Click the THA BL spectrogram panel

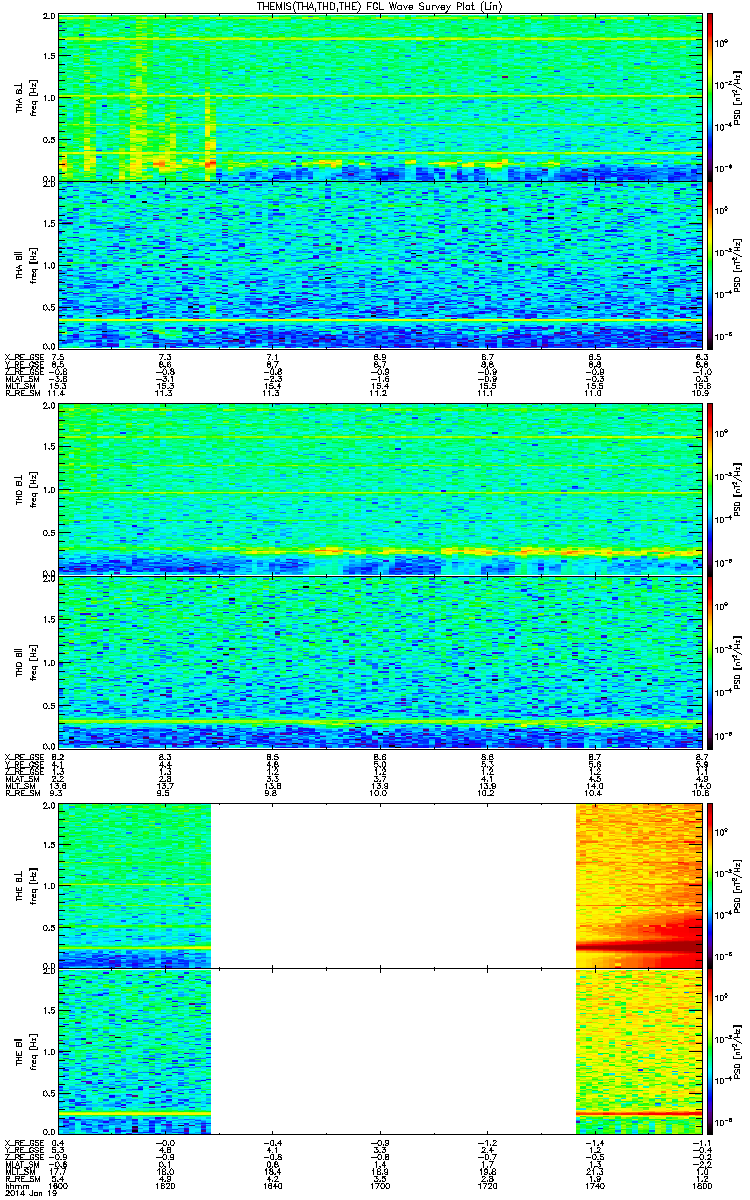click(x=378, y=97)
